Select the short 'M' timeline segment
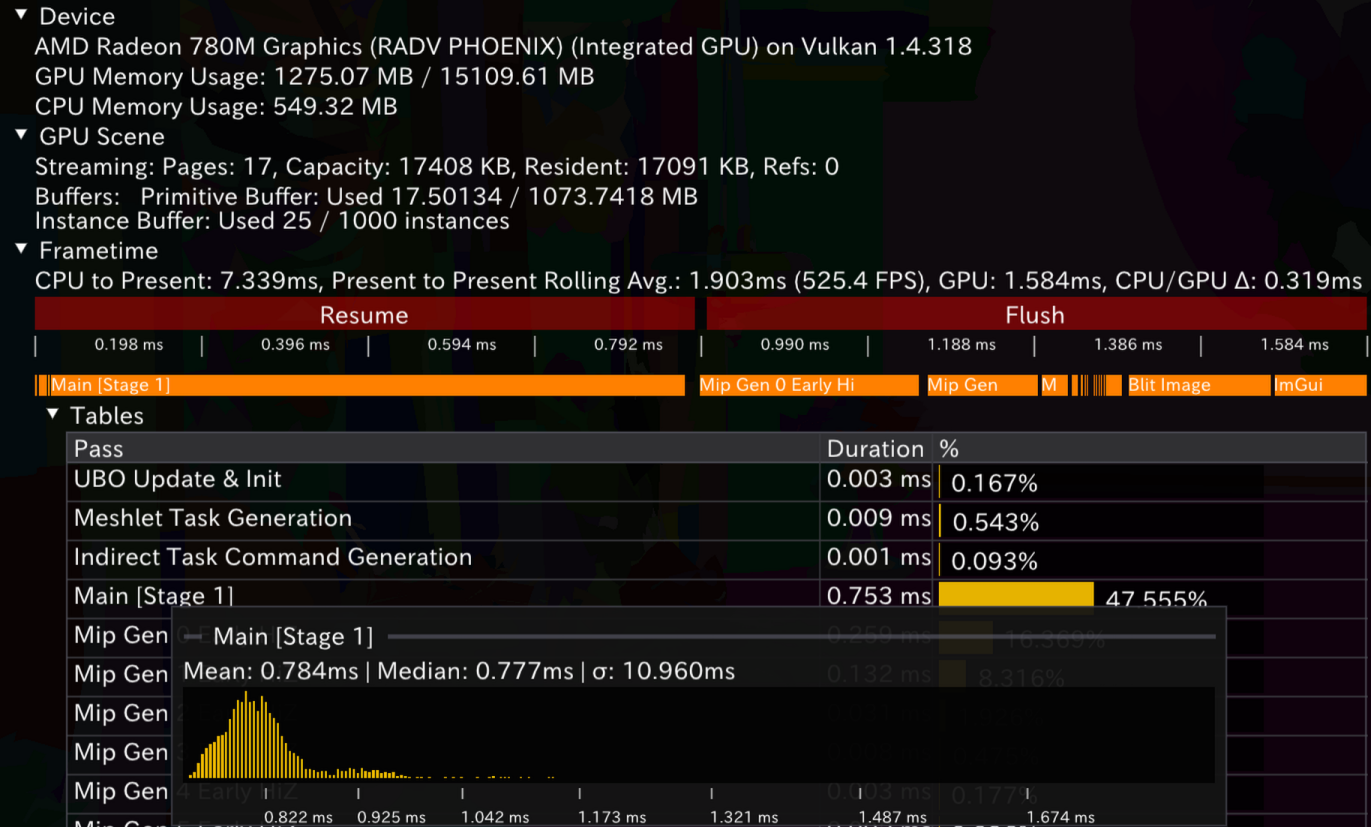Viewport: 1371px width, 827px height. [1054, 385]
